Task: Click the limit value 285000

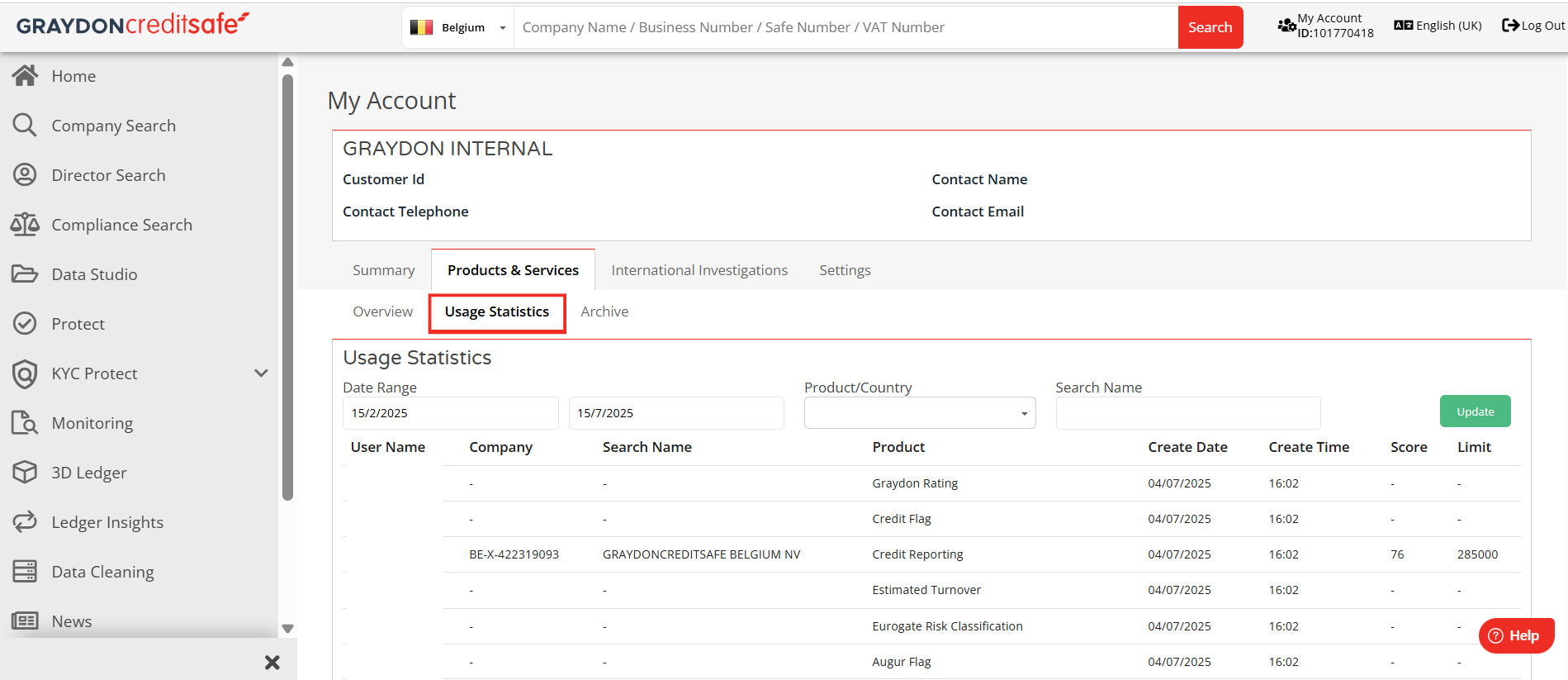Action: pyautogui.click(x=1477, y=554)
